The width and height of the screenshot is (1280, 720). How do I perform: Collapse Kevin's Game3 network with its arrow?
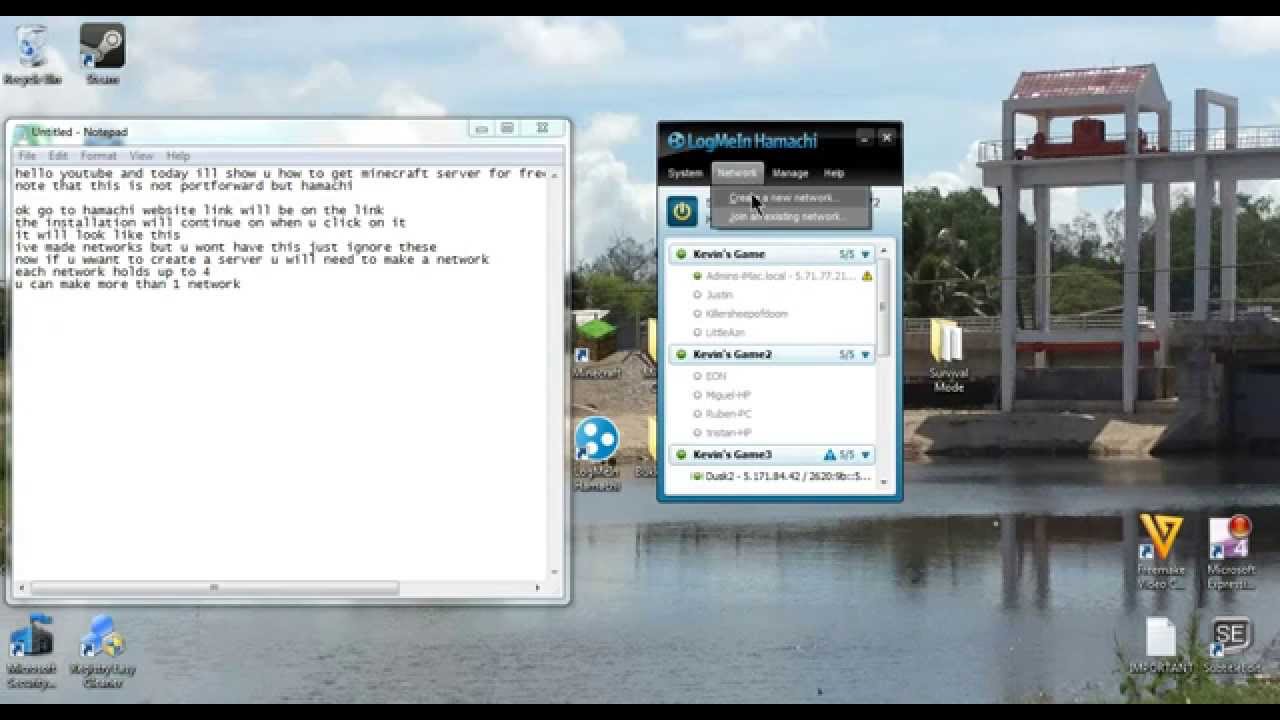(865, 455)
